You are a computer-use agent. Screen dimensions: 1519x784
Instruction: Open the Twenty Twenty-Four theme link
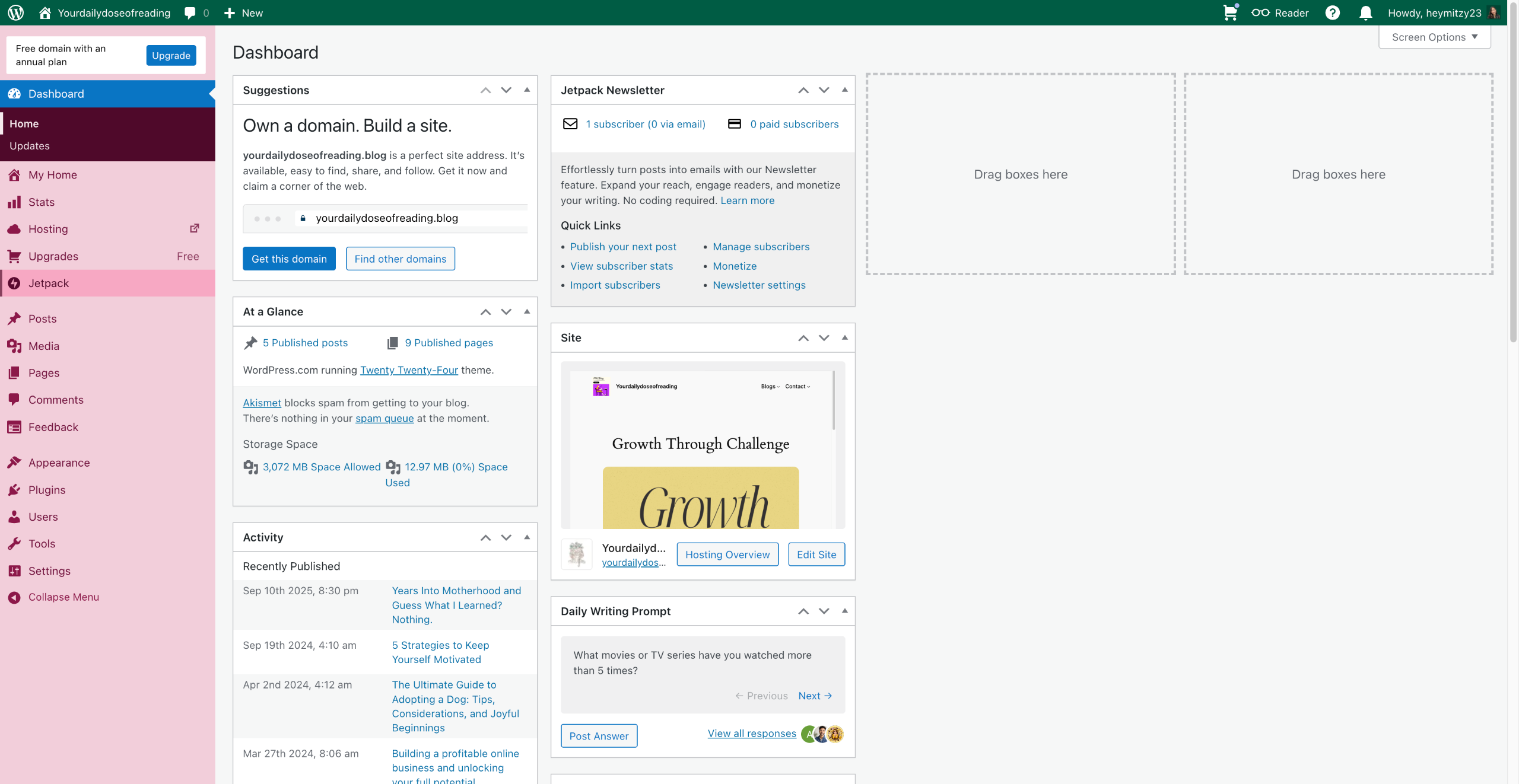pyautogui.click(x=409, y=369)
